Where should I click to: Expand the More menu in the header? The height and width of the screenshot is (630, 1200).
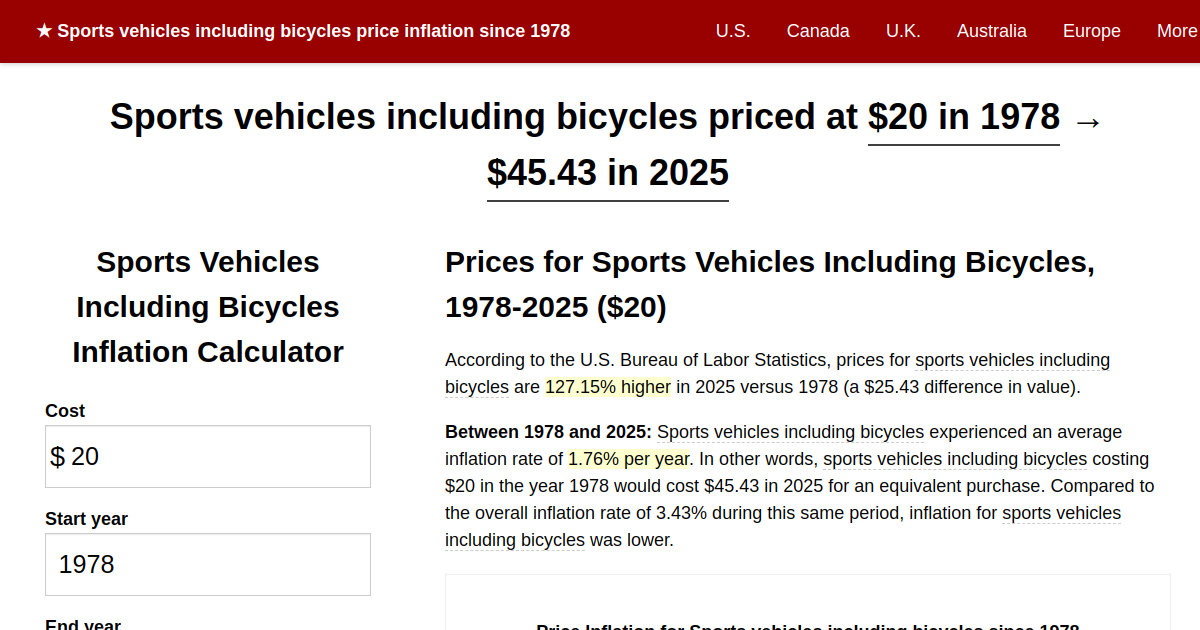coord(1176,31)
